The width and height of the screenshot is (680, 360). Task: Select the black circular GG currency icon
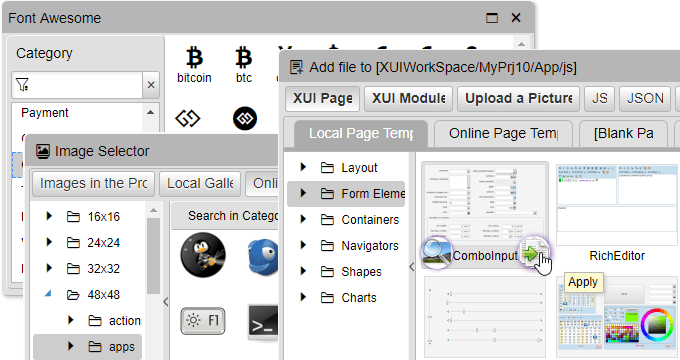point(245,118)
